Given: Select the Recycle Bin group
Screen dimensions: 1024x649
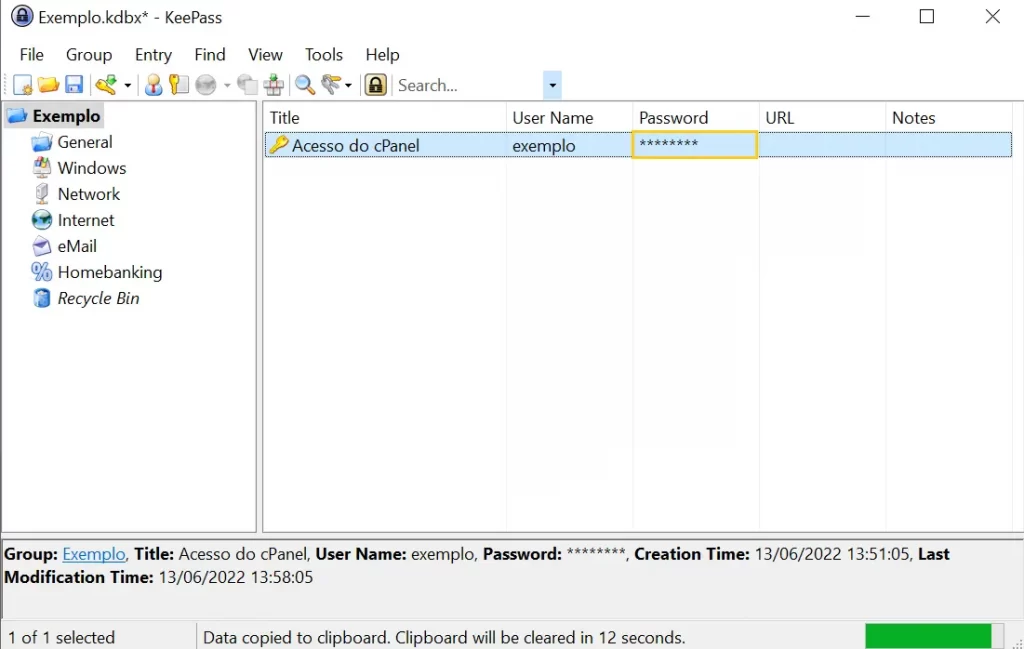Looking at the screenshot, I should click(99, 298).
